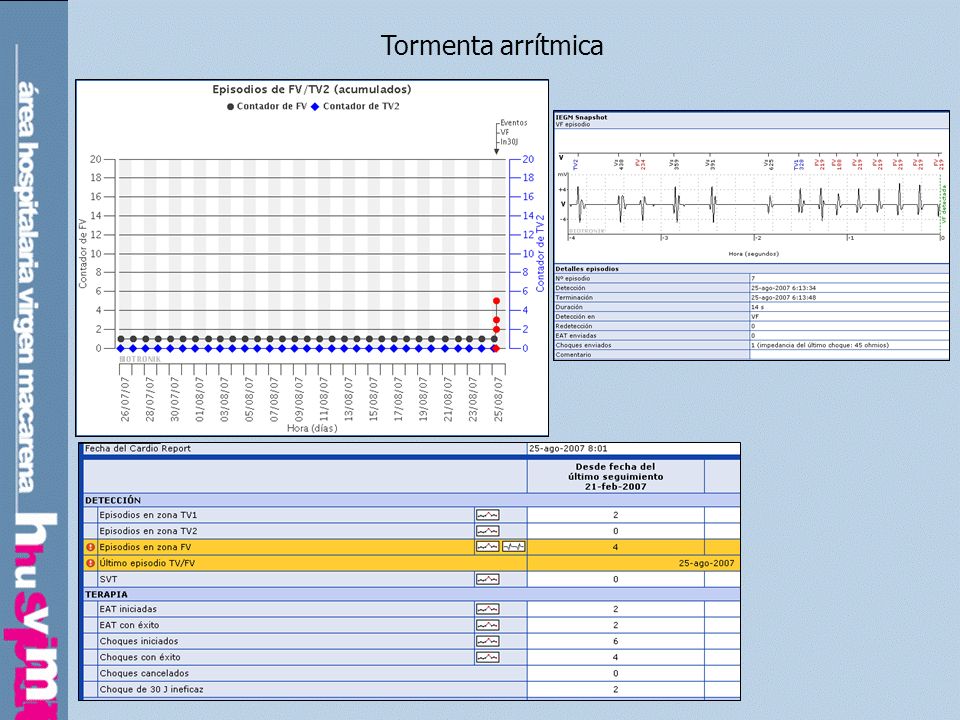Click 'Desde fecha del último seguimiento' column header
Image resolution: width=960 pixels, height=720 pixels.
click(615, 476)
